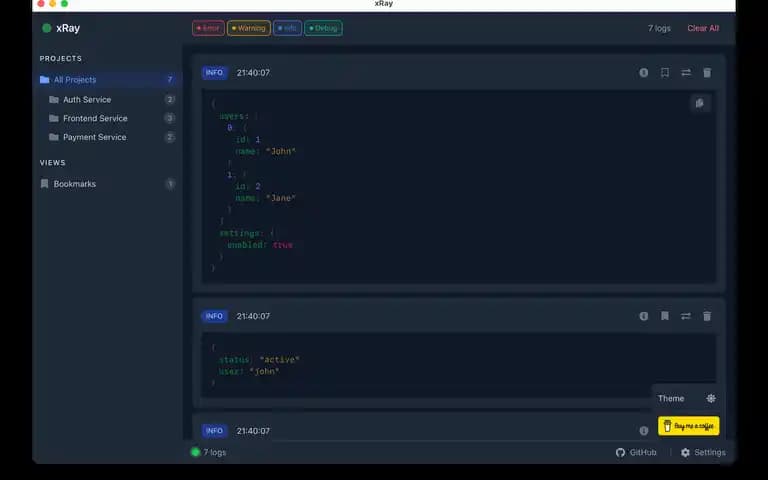Screen dimensions: 768x480
Task: Click the Buy me a coffee button
Action: click(689, 426)
